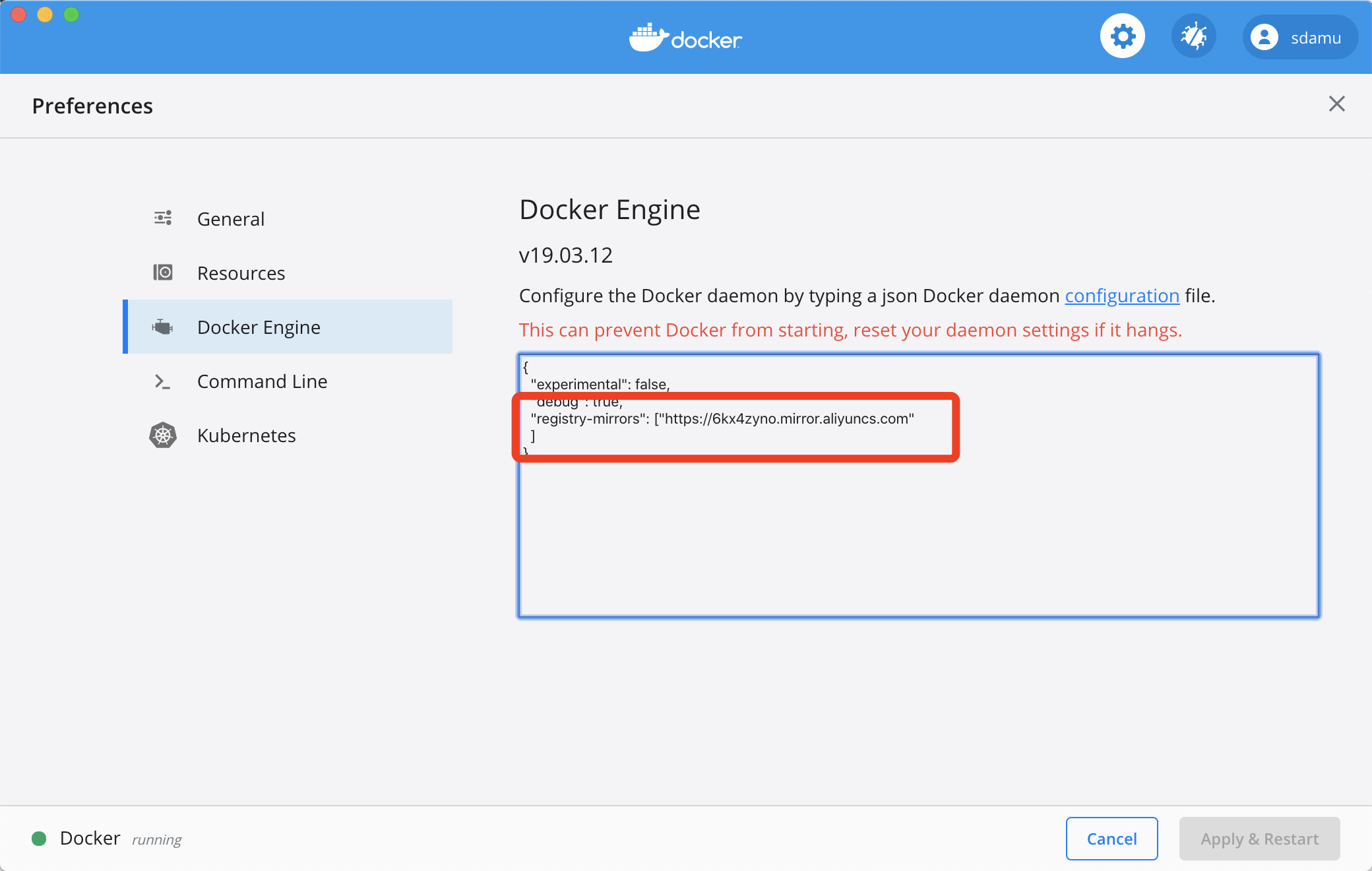Image resolution: width=1372 pixels, height=871 pixels.
Task: Click the Docker Engine sidebar icon
Action: coord(163,327)
